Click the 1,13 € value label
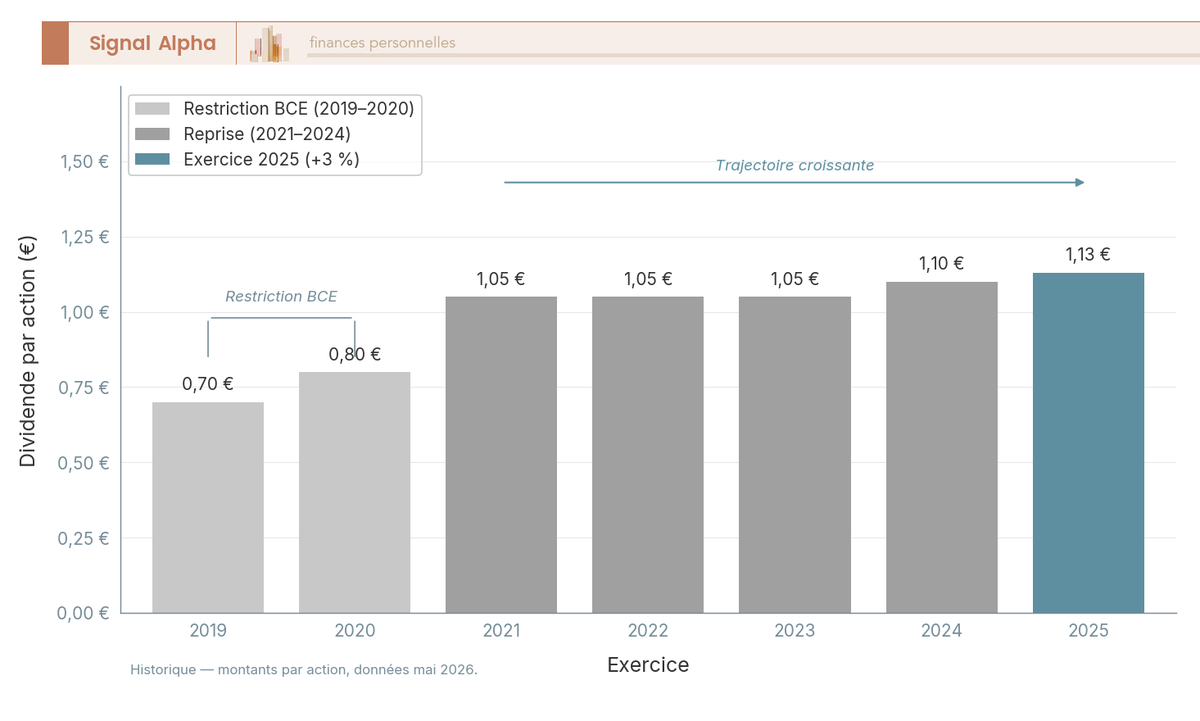 click(x=1088, y=254)
